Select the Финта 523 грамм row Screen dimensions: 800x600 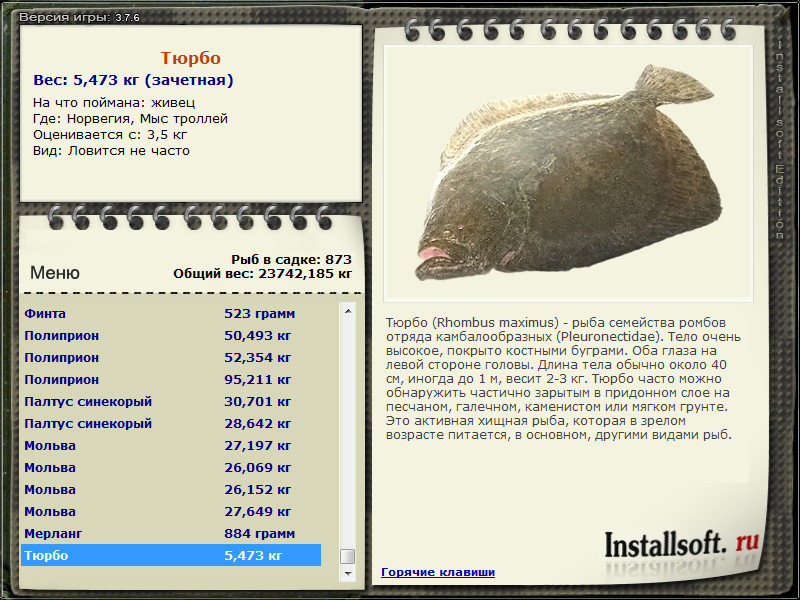tap(171, 313)
